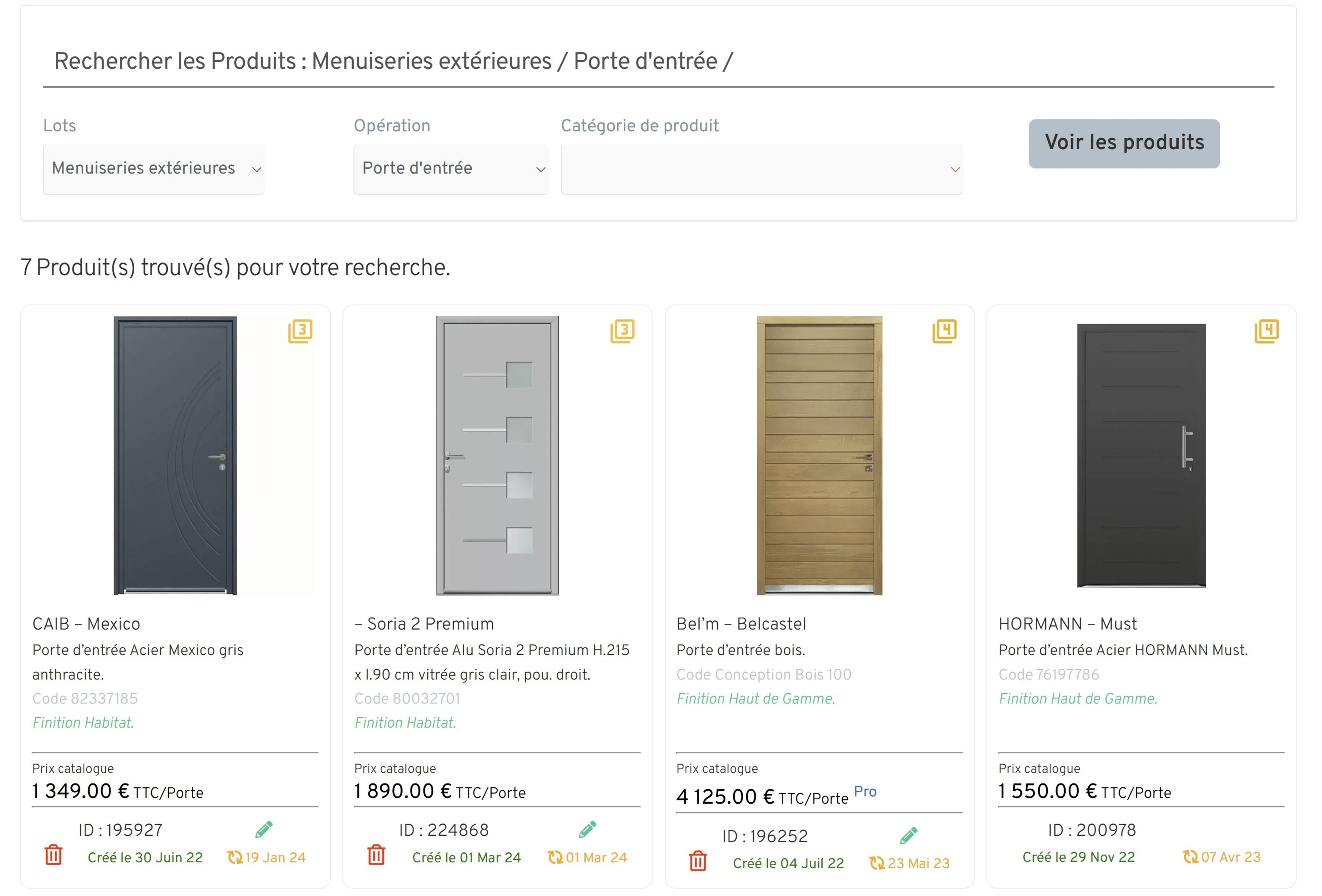
Task: Edit Soria 2 Premium using pencil icon
Action: tap(587, 829)
